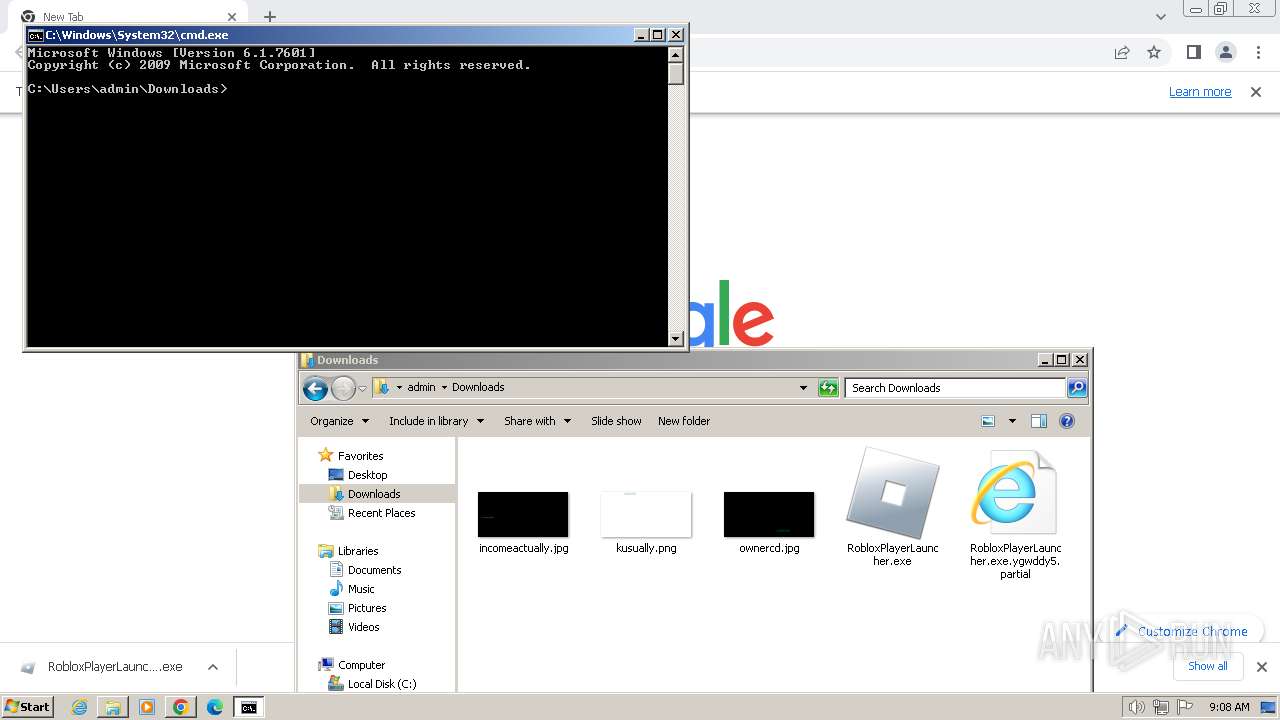Select Local Disk (C:) in navigation pane
Image resolution: width=1280 pixels, height=720 pixels.
click(381, 684)
